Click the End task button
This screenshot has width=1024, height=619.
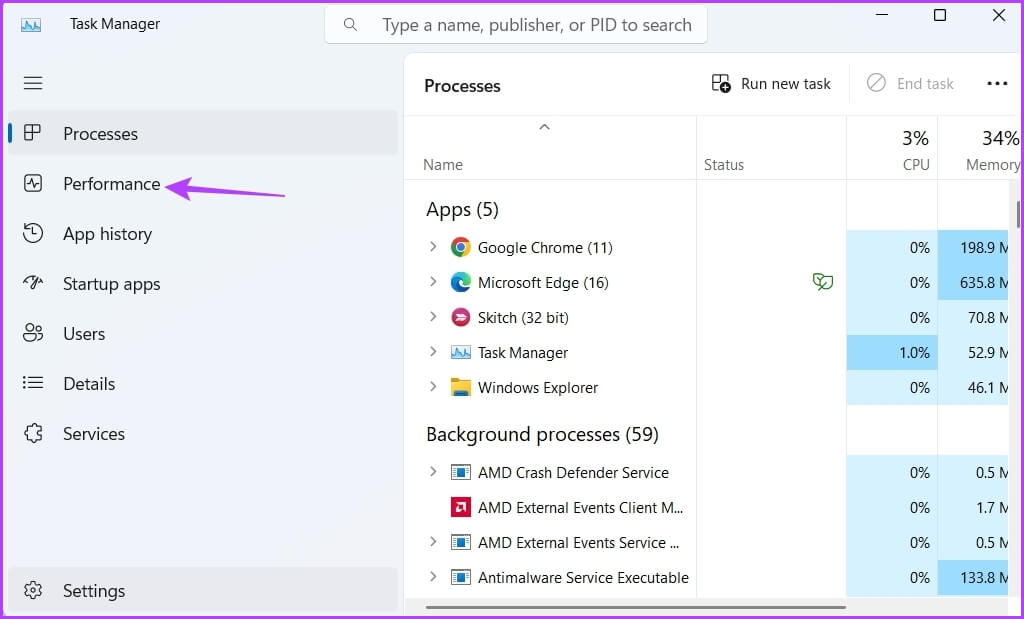910,84
